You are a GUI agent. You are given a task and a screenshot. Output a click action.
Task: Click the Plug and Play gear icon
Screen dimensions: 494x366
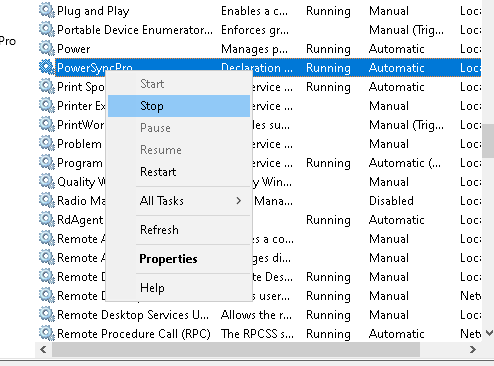(x=47, y=10)
